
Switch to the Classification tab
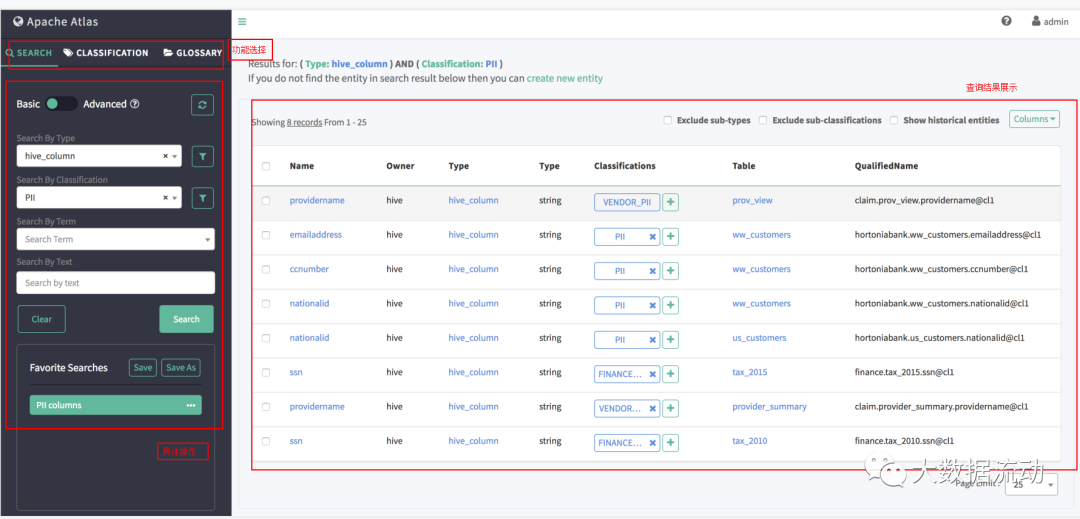(106, 53)
